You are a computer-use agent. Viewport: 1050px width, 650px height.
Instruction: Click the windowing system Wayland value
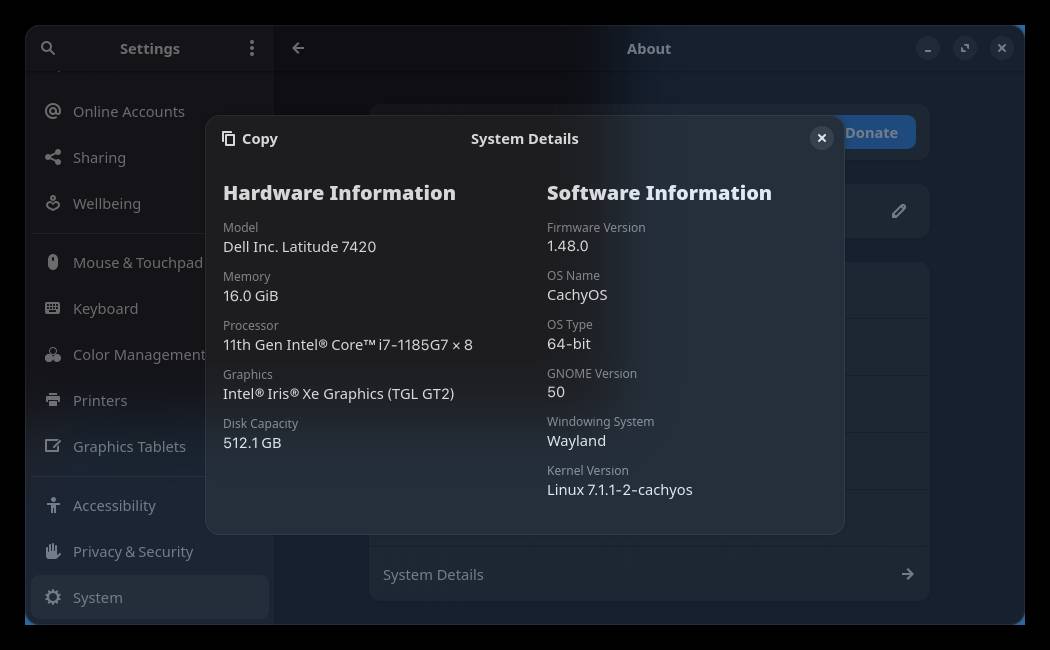tap(576, 441)
